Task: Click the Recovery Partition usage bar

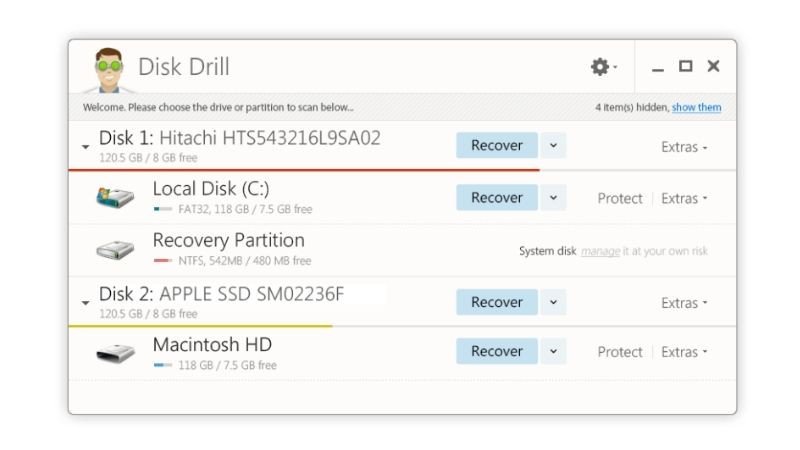Action: pos(163,261)
